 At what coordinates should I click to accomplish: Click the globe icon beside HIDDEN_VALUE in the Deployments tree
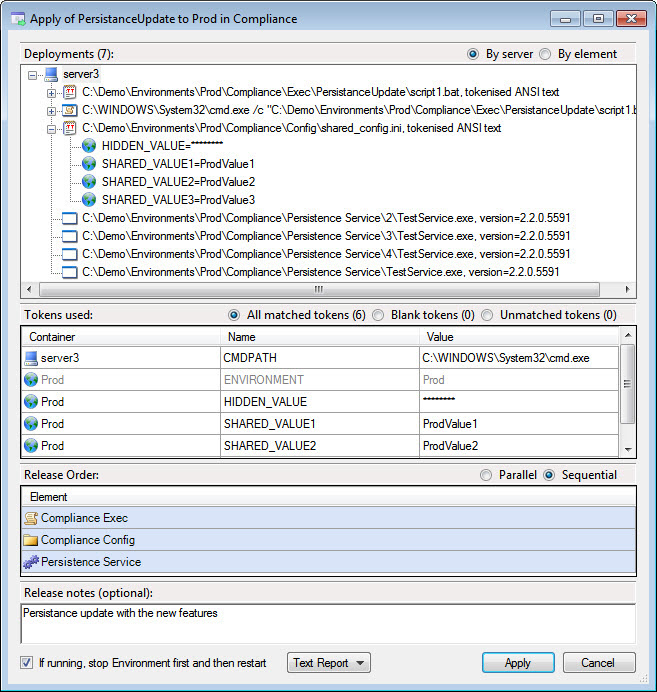tap(89, 146)
